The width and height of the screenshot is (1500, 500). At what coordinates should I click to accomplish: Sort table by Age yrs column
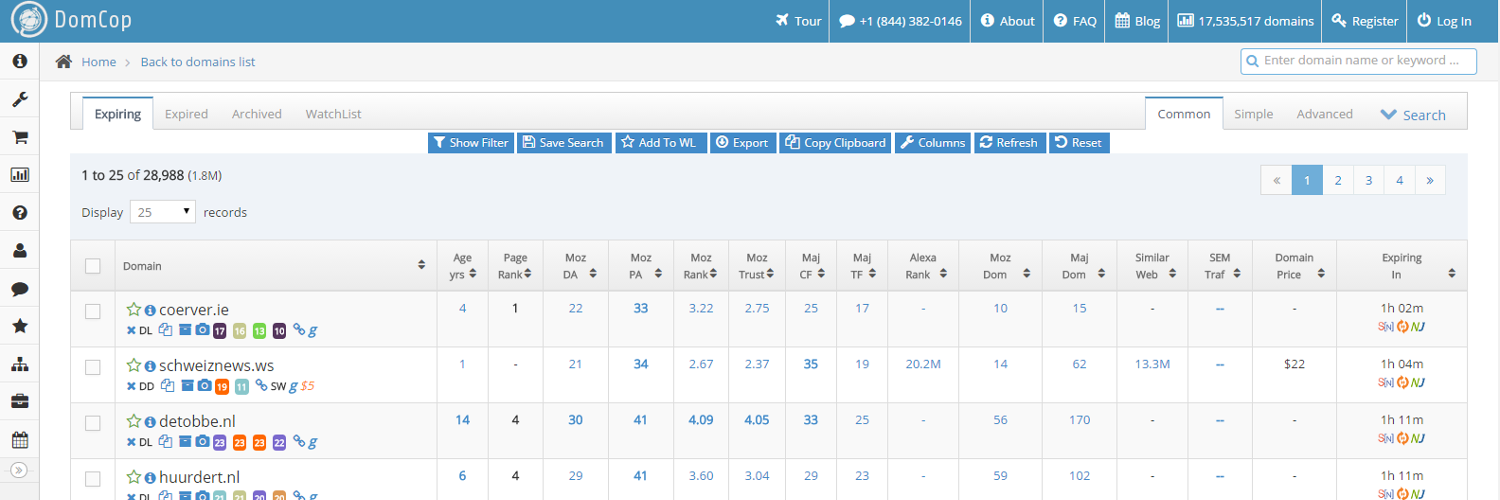pyautogui.click(x=462, y=266)
